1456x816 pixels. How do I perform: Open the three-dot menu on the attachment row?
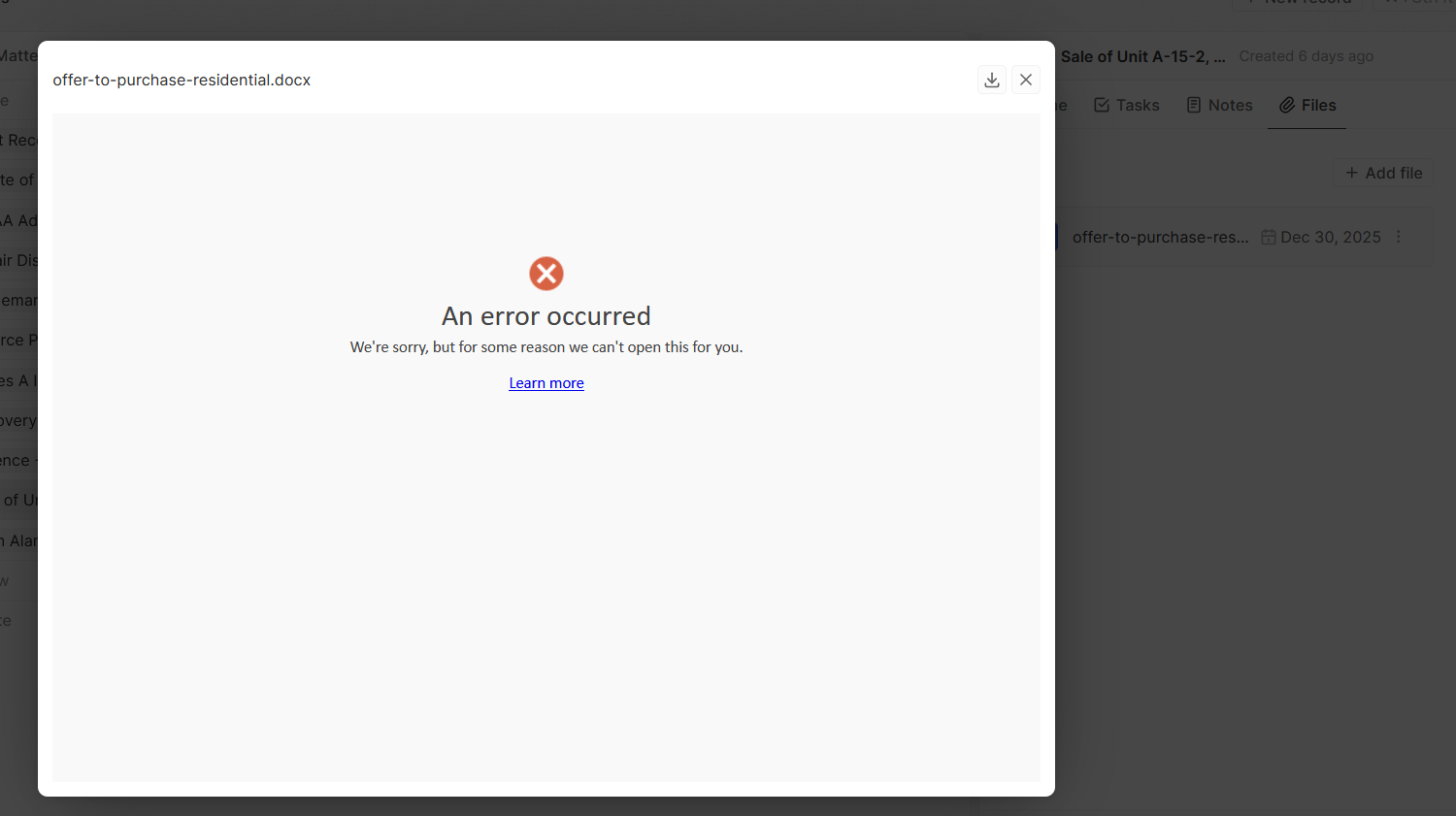point(1398,236)
